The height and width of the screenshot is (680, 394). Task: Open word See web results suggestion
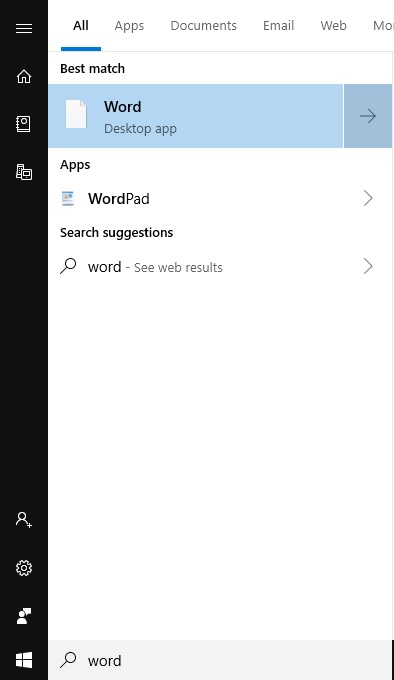tap(220, 266)
